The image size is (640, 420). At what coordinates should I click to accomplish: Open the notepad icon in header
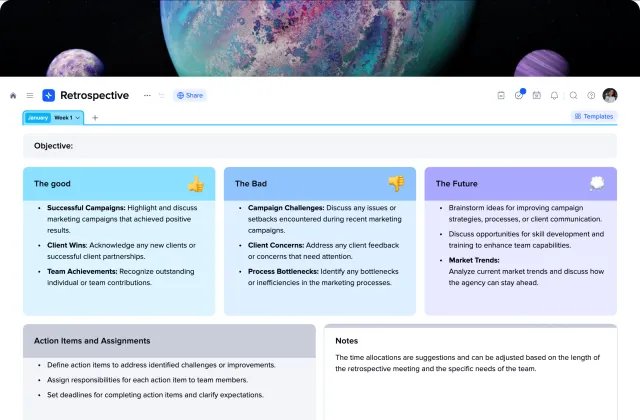pos(501,96)
